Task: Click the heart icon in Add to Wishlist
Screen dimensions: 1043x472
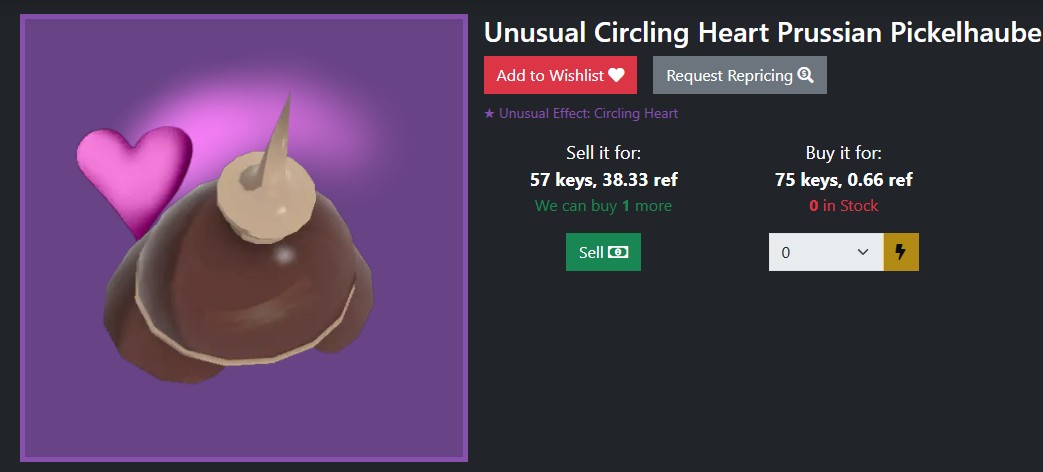Action: (617, 75)
